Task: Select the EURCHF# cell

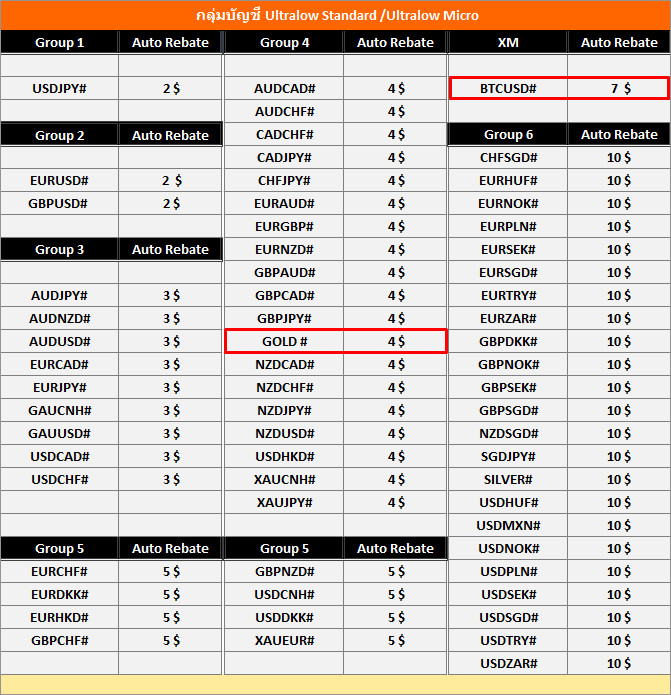Action: (60, 571)
